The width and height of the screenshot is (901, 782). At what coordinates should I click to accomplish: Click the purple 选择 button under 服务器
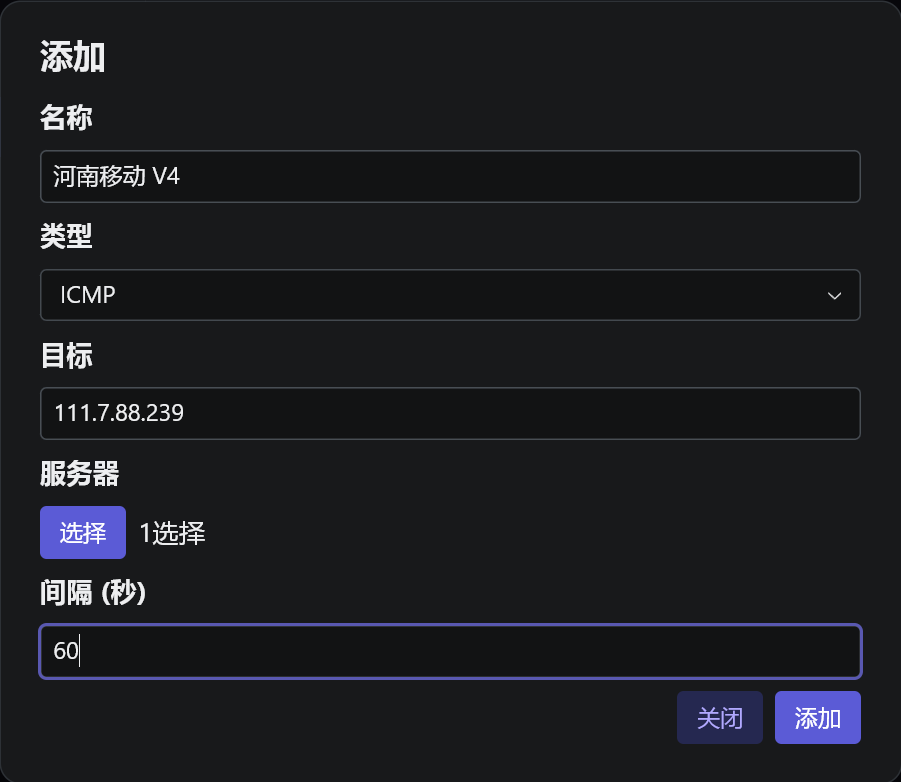click(x=82, y=532)
